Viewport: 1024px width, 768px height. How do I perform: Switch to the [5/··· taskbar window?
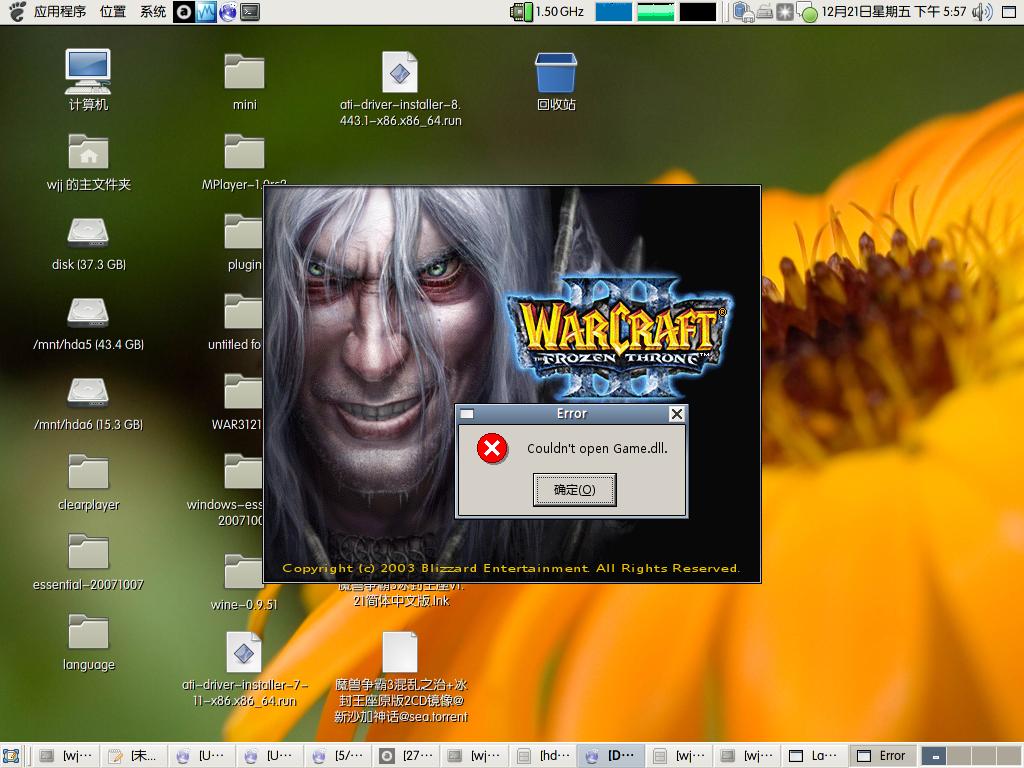pyautogui.click(x=337, y=756)
